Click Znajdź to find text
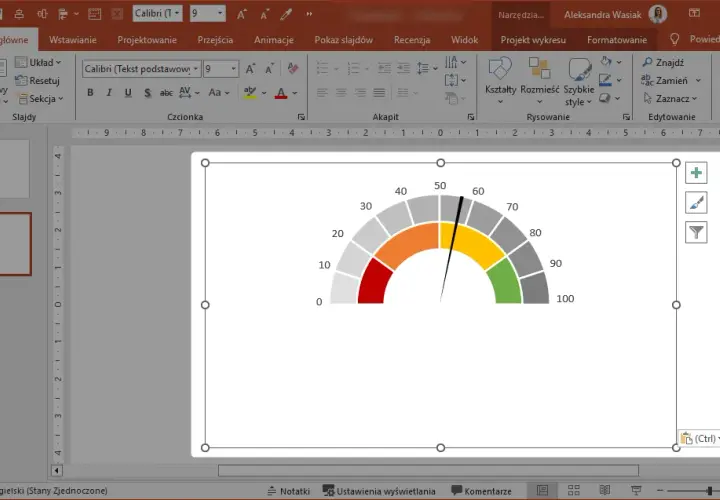 [x=664, y=62]
